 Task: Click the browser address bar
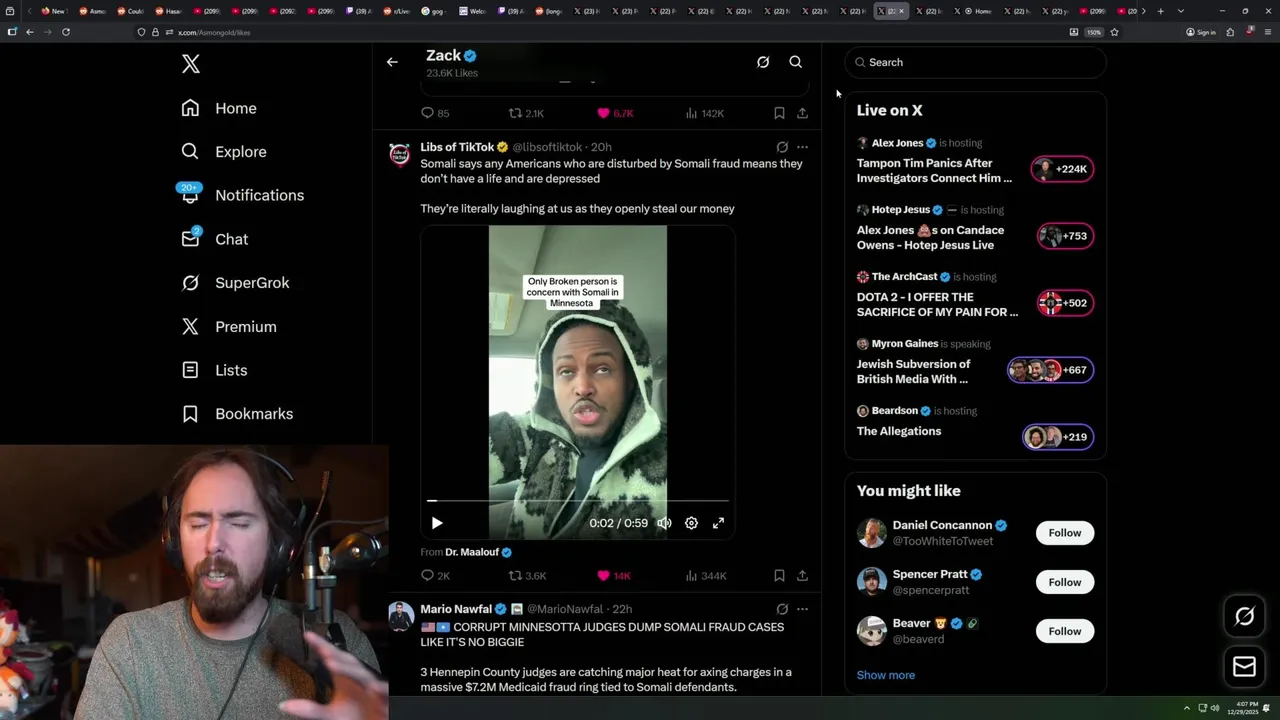click(x=600, y=32)
